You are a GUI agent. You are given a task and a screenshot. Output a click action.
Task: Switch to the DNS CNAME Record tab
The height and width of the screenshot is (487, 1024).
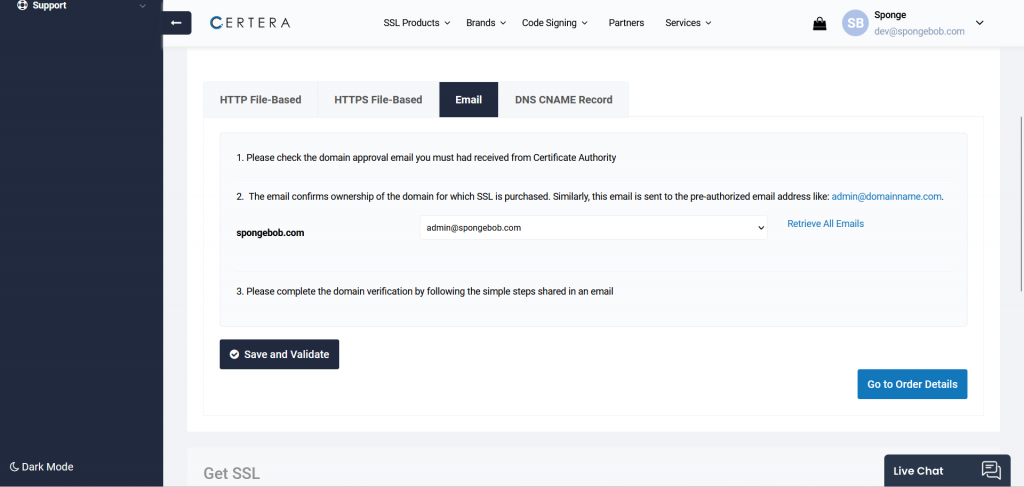tap(564, 100)
